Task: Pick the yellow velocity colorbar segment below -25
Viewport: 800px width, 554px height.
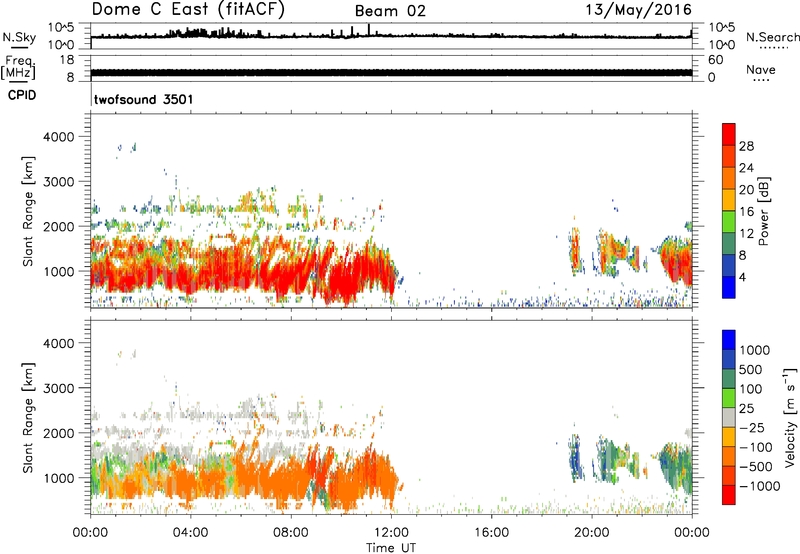Action: coord(729,437)
